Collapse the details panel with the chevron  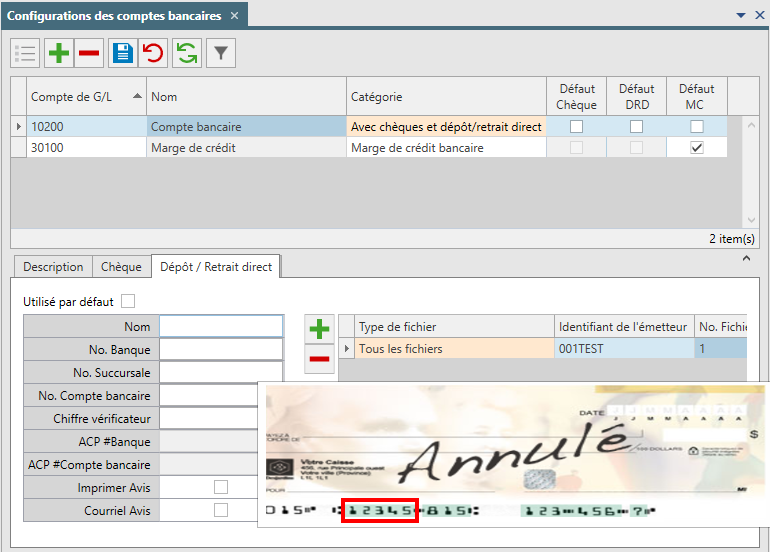pyautogui.click(x=746, y=258)
